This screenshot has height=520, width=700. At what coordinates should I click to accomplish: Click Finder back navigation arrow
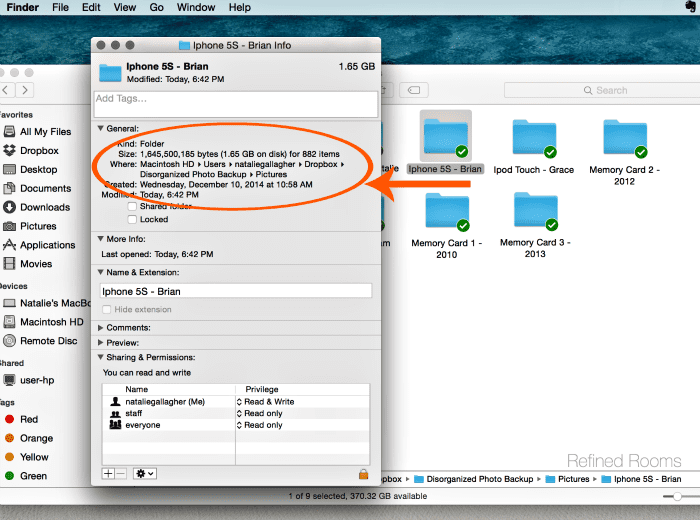point(6,90)
